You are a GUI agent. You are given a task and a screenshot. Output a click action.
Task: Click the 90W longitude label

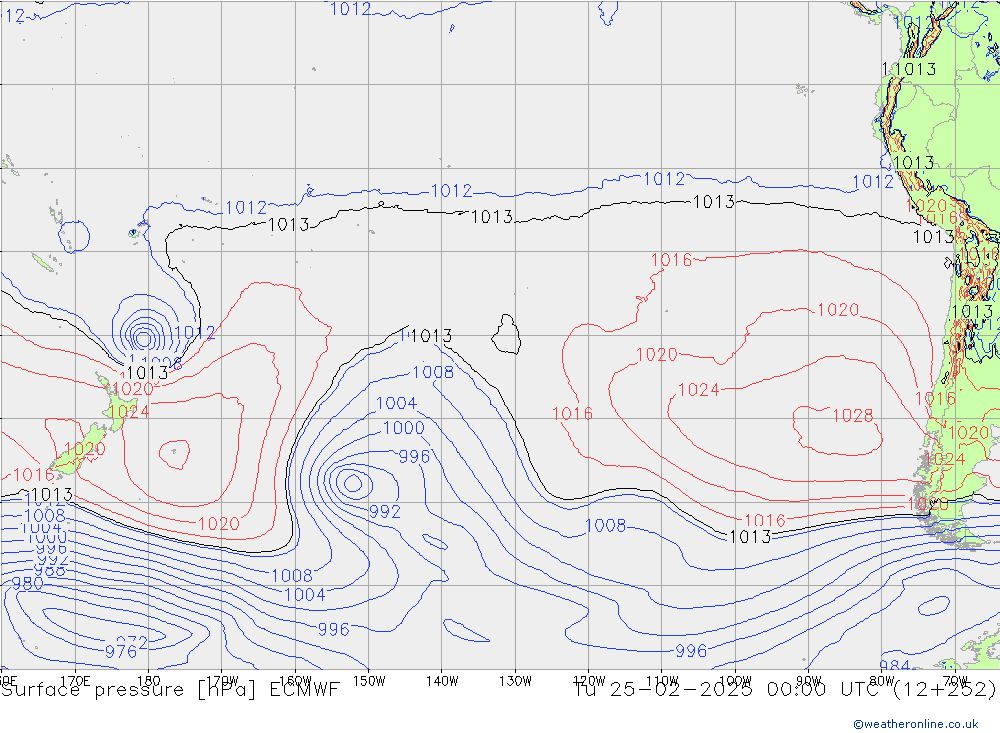pos(809,681)
